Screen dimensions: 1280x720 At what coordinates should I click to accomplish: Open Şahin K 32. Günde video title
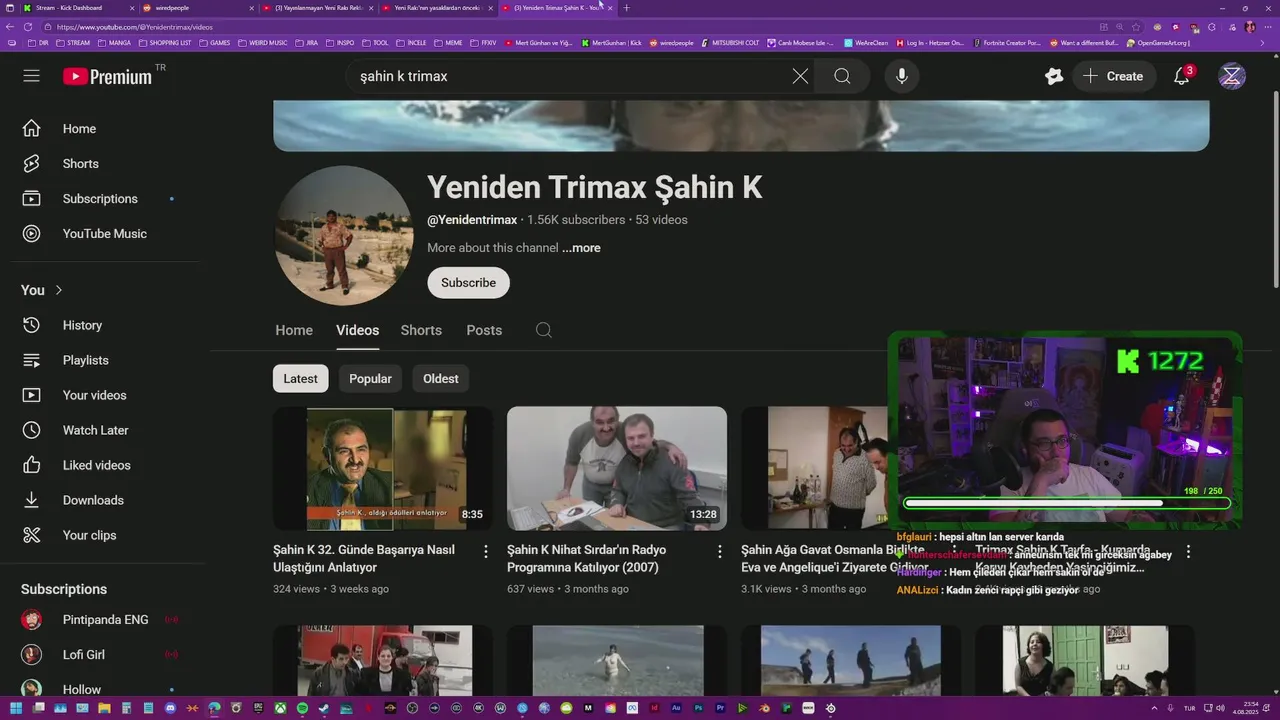coord(364,559)
